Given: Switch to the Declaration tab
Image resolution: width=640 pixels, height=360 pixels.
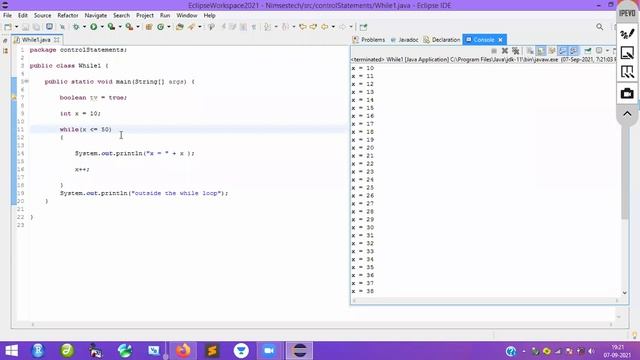Looking at the screenshot, I should pyautogui.click(x=442, y=40).
